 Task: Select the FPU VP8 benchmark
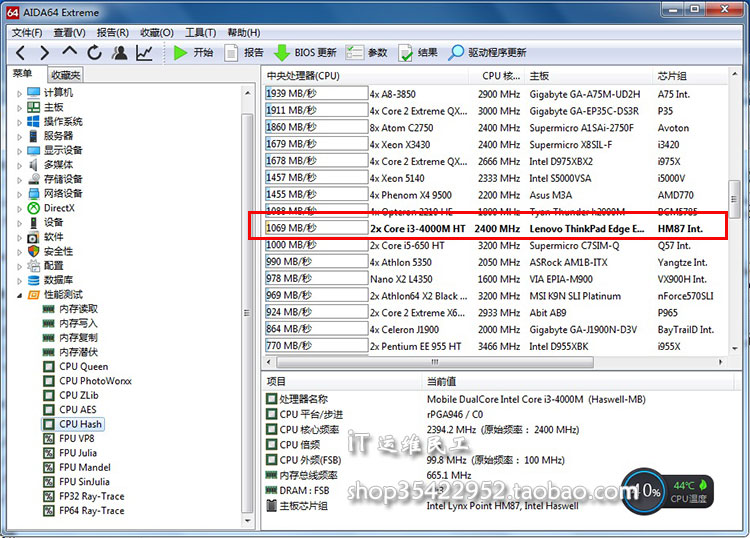click(77, 438)
